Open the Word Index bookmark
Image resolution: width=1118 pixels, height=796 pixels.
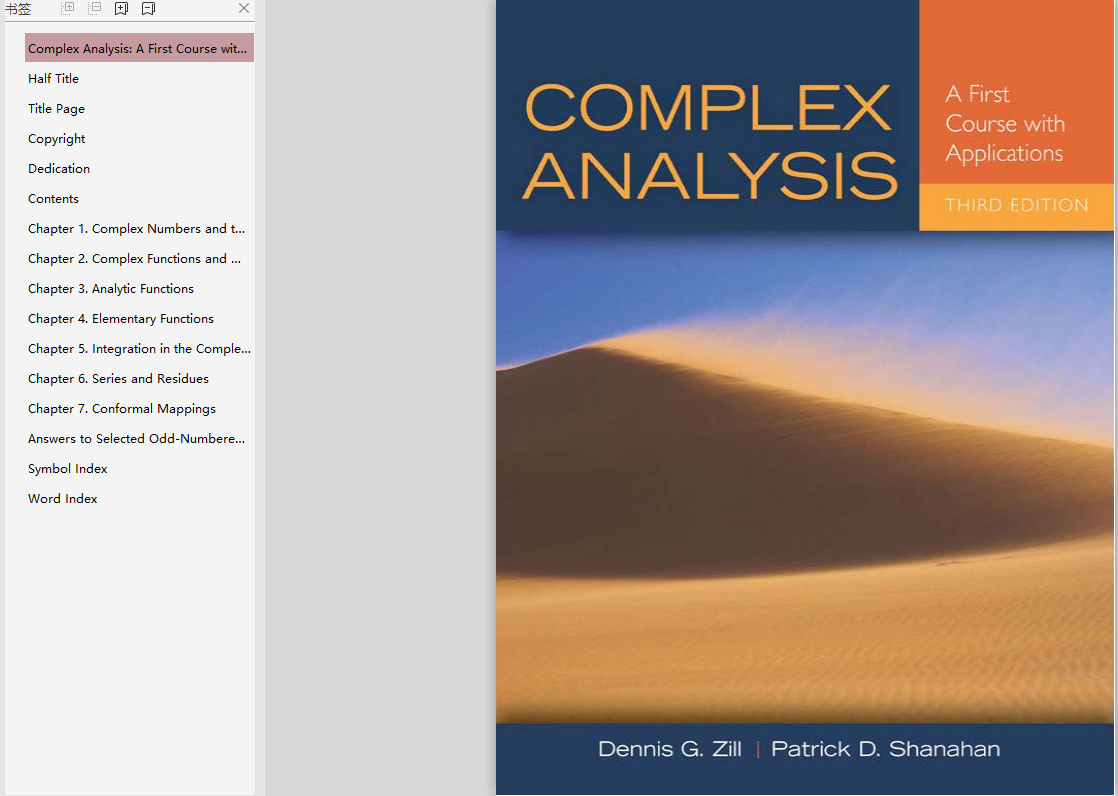pos(63,498)
